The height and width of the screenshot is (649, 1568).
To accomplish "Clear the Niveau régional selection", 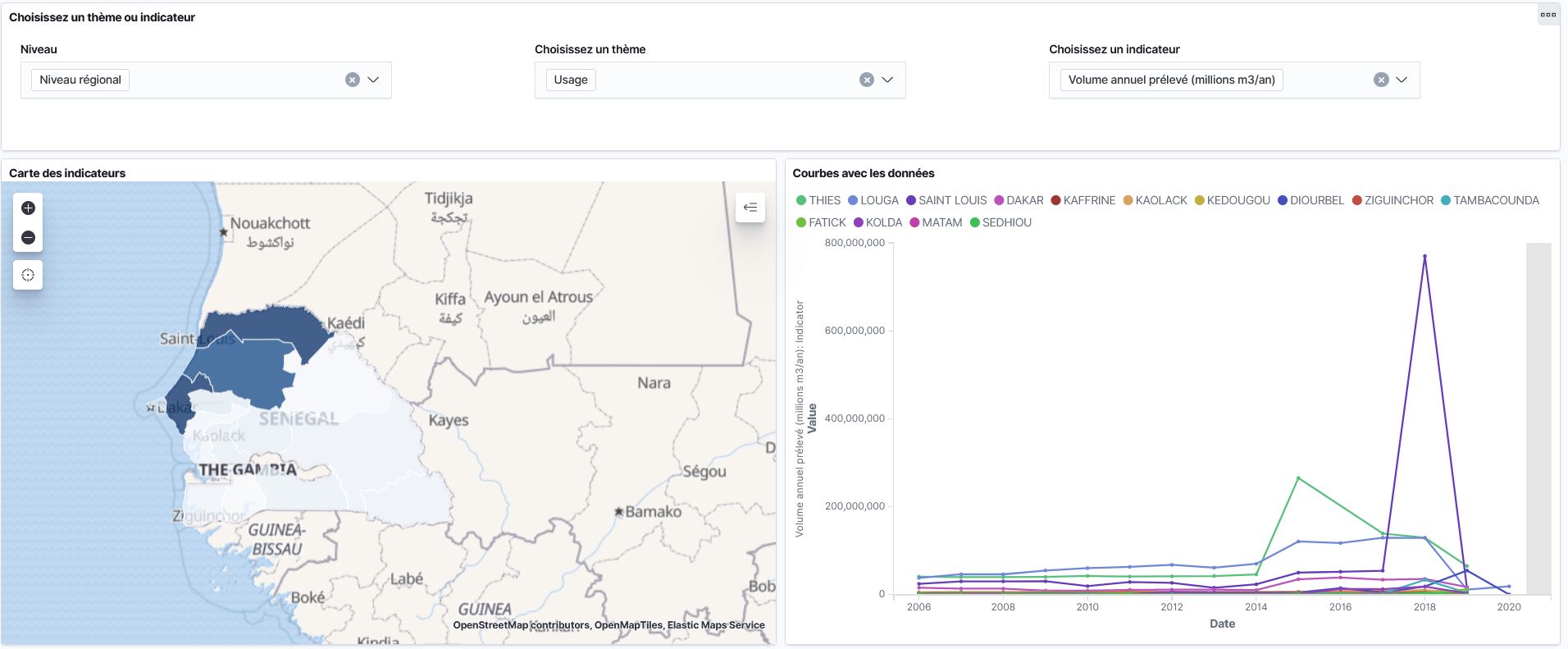I will pyautogui.click(x=353, y=80).
